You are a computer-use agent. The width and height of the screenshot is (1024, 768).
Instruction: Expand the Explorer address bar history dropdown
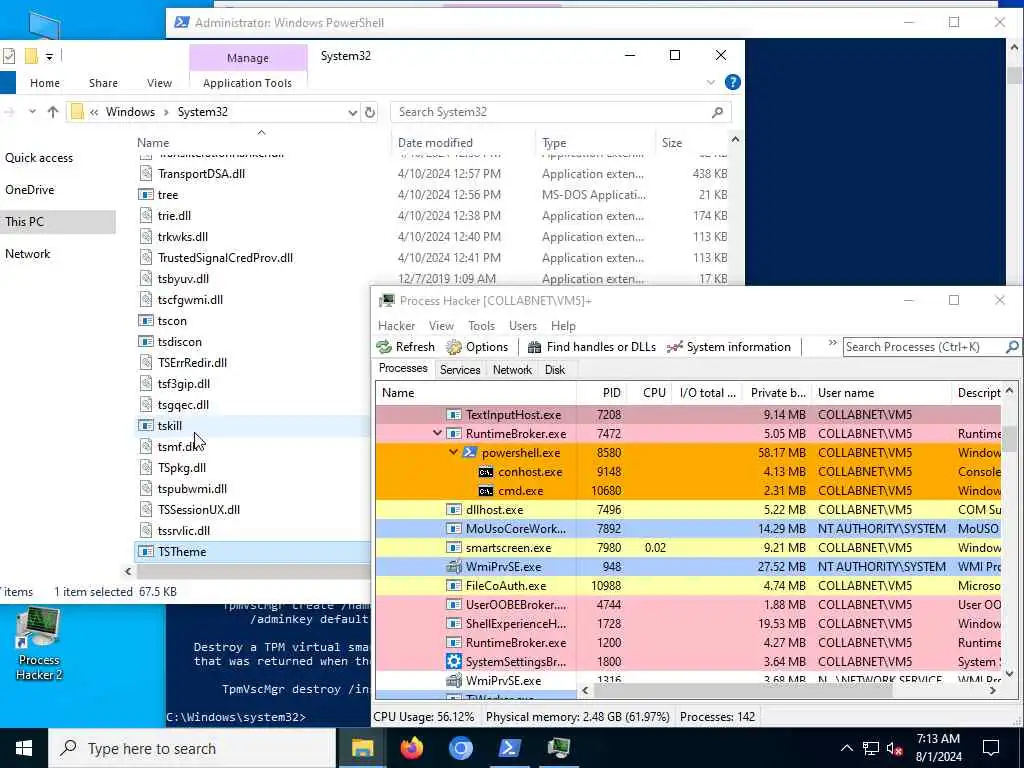coord(353,112)
